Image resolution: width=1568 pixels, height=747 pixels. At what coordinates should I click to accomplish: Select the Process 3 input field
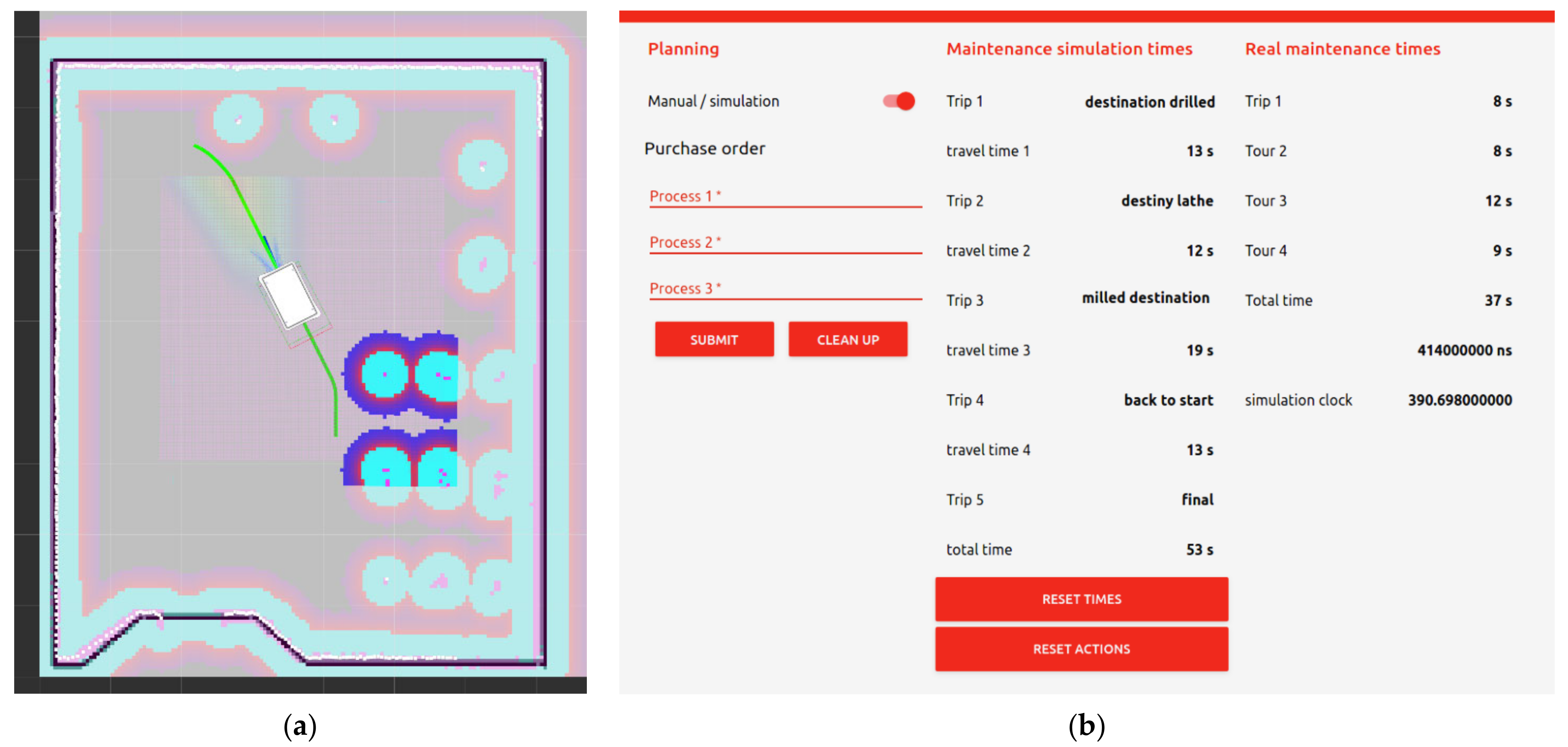coord(785,289)
